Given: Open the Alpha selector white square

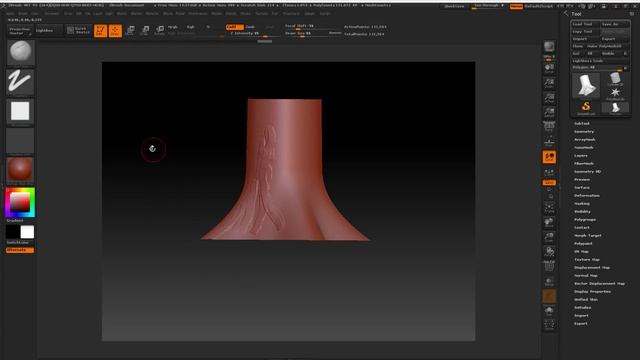Looking at the screenshot, I should [x=20, y=111].
